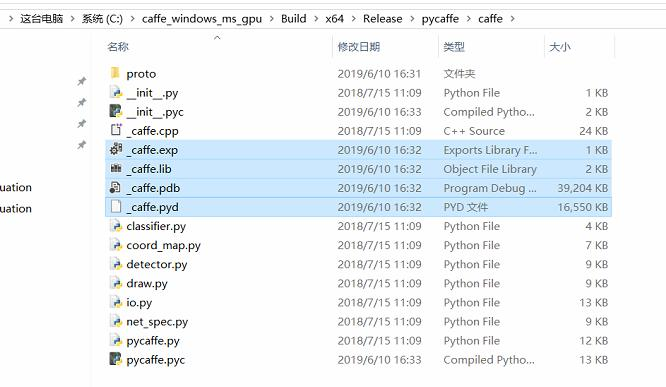
Task: Select file name pycaffe.pyc
Action: coord(155,360)
